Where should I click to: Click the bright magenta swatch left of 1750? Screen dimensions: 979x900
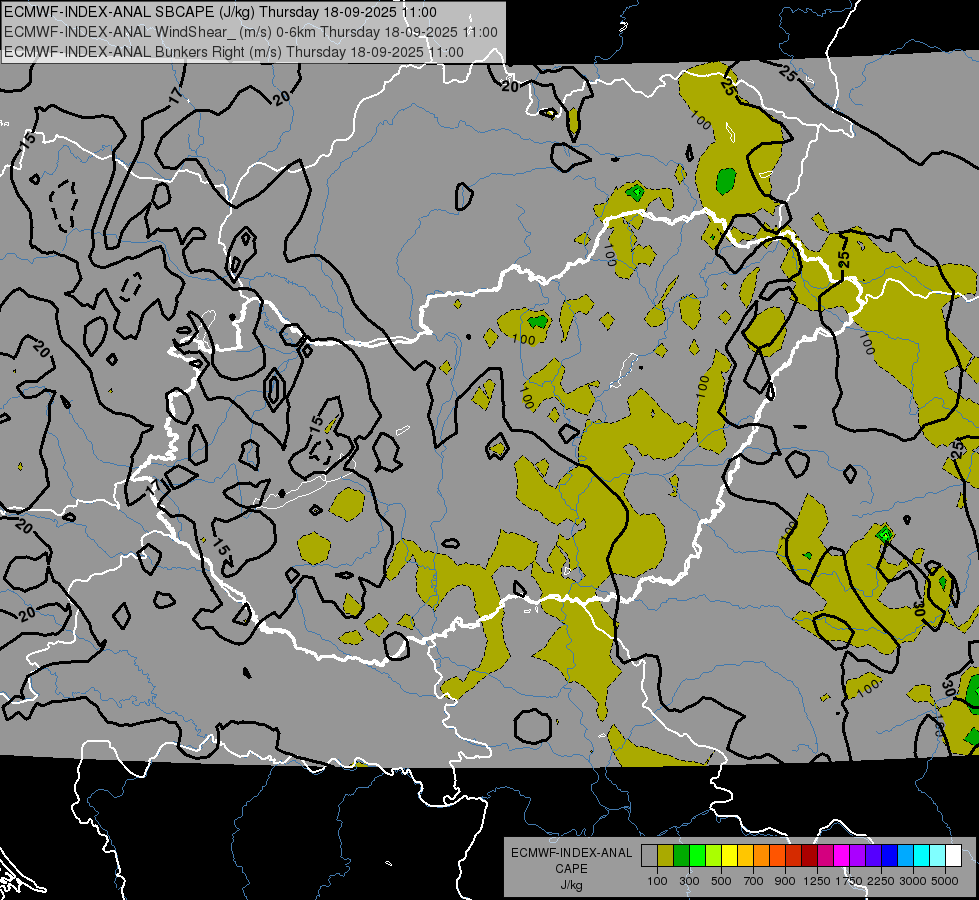click(x=842, y=856)
